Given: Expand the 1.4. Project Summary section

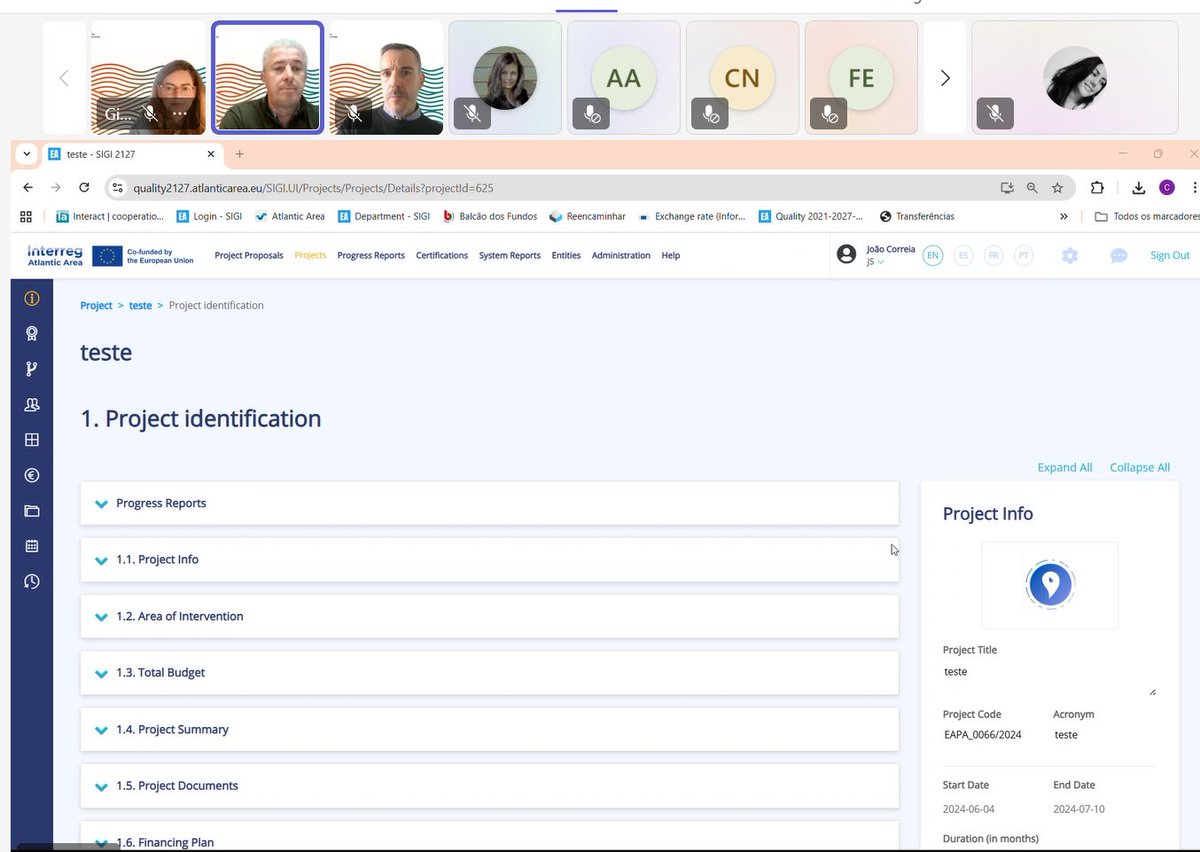Looking at the screenshot, I should click(490, 729).
